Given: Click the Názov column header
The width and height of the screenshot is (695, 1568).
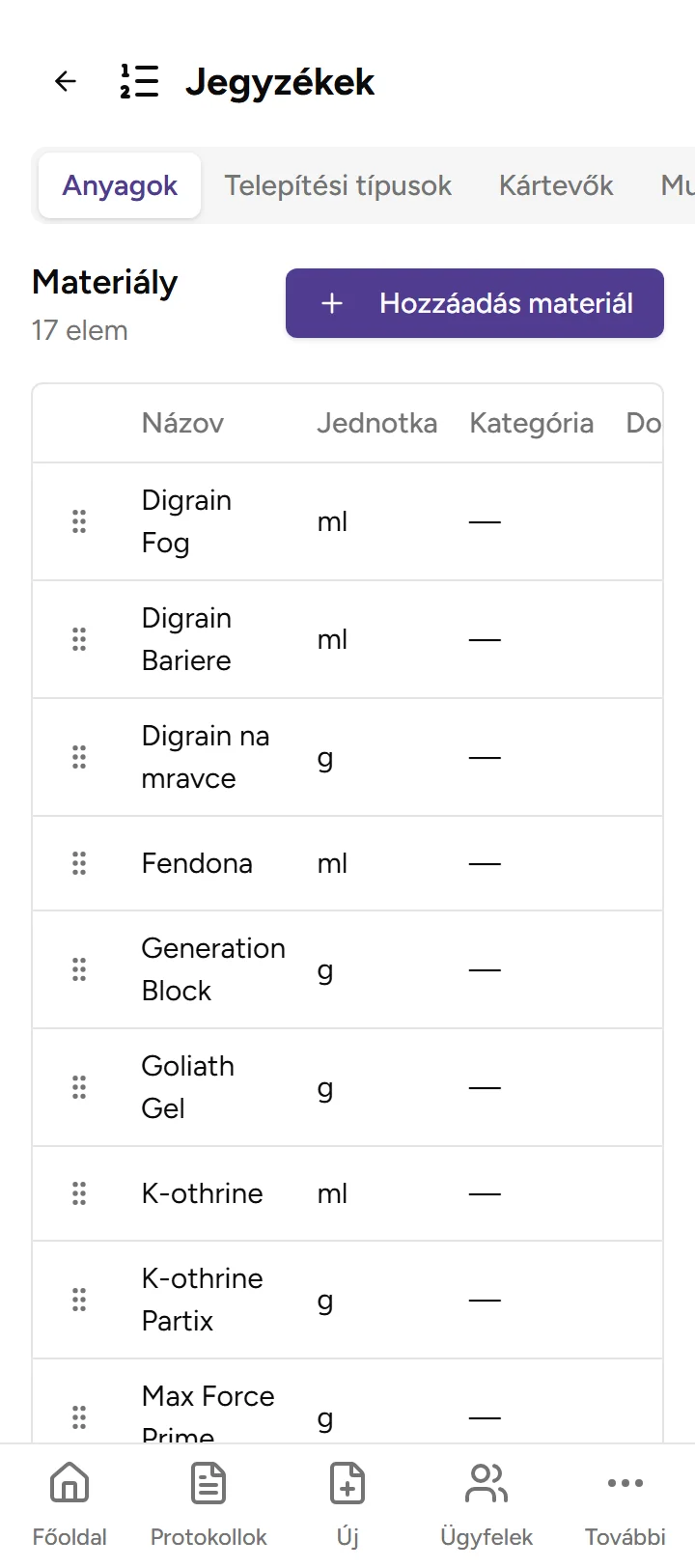Looking at the screenshot, I should [x=182, y=423].
